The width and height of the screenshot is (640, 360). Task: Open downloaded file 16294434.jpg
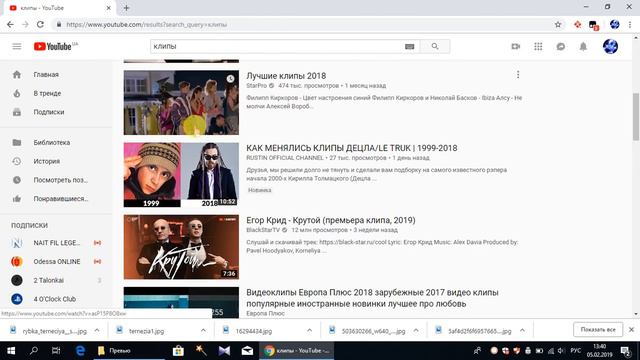click(x=253, y=331)
